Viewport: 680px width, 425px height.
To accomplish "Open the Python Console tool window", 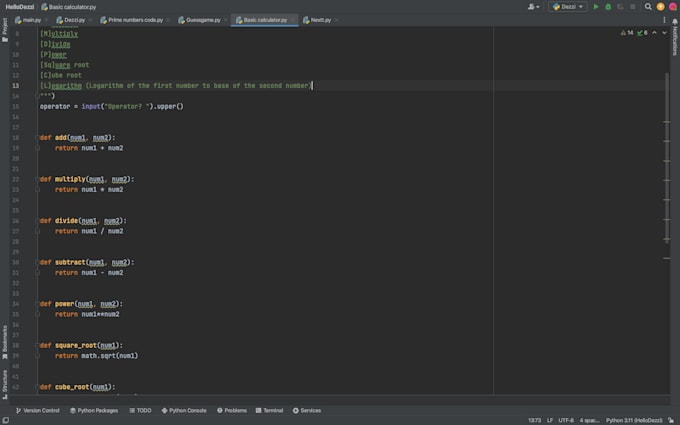I will point(184,410).
